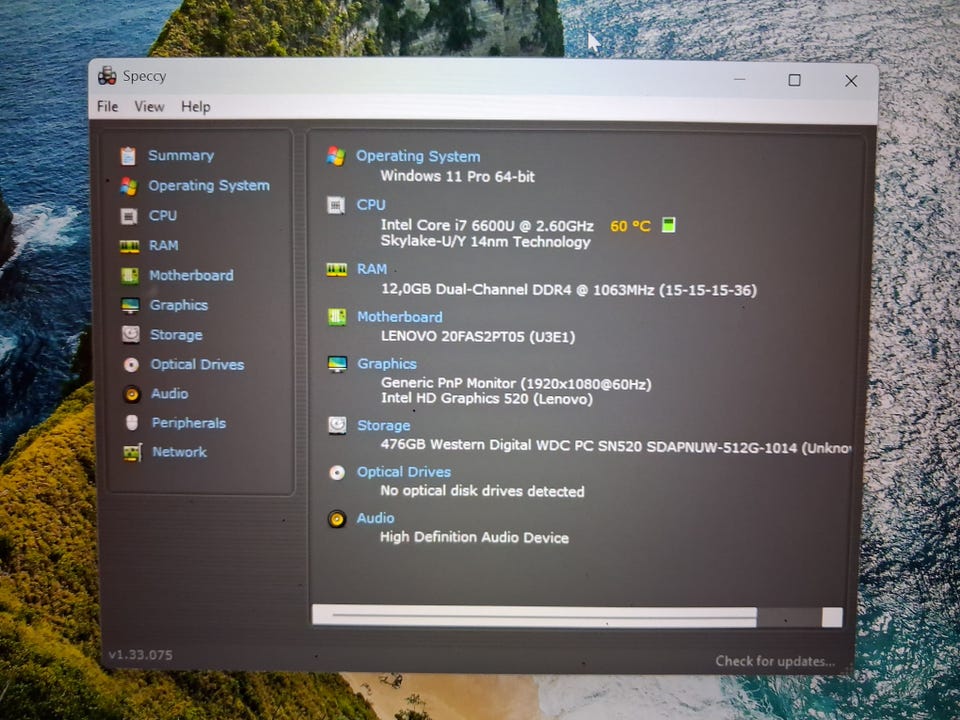Click the RAM stick icon in sidebar
Screen dimensions: 960x720
[129, 246]
